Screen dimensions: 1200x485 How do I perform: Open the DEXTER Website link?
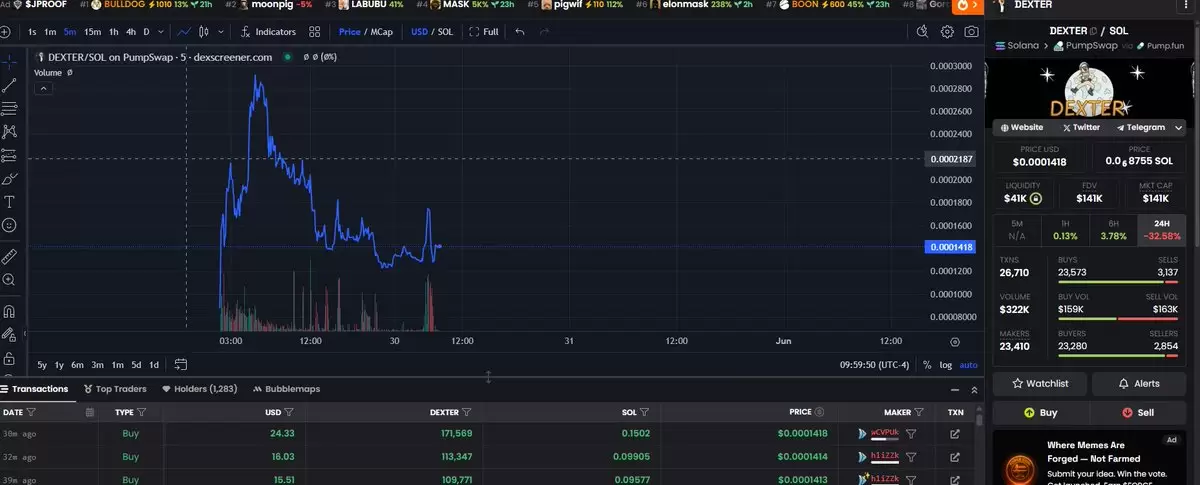click(x=1022, y=128)
